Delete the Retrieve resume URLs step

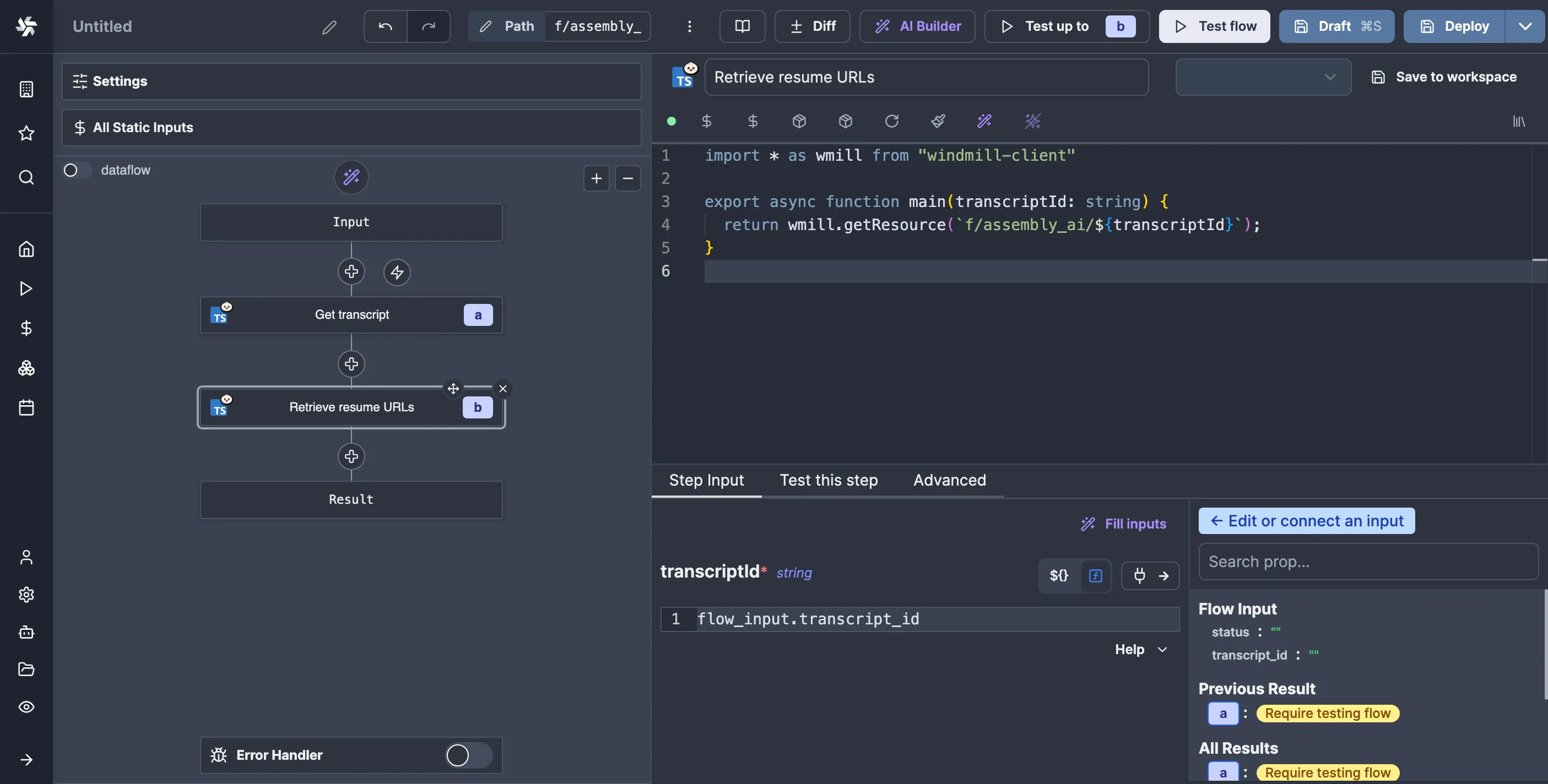503,389
